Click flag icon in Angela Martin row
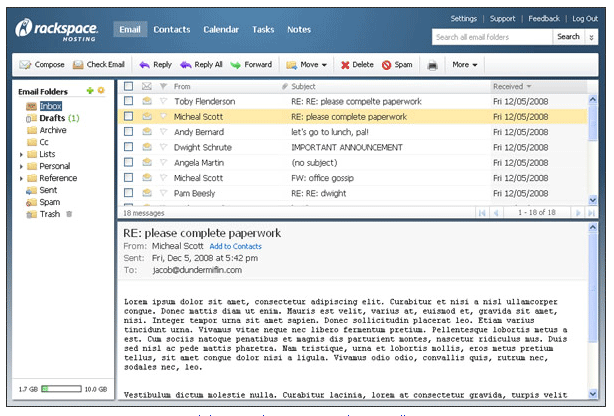The width and height of the screenshot is (614, 416). click(163, 162)
